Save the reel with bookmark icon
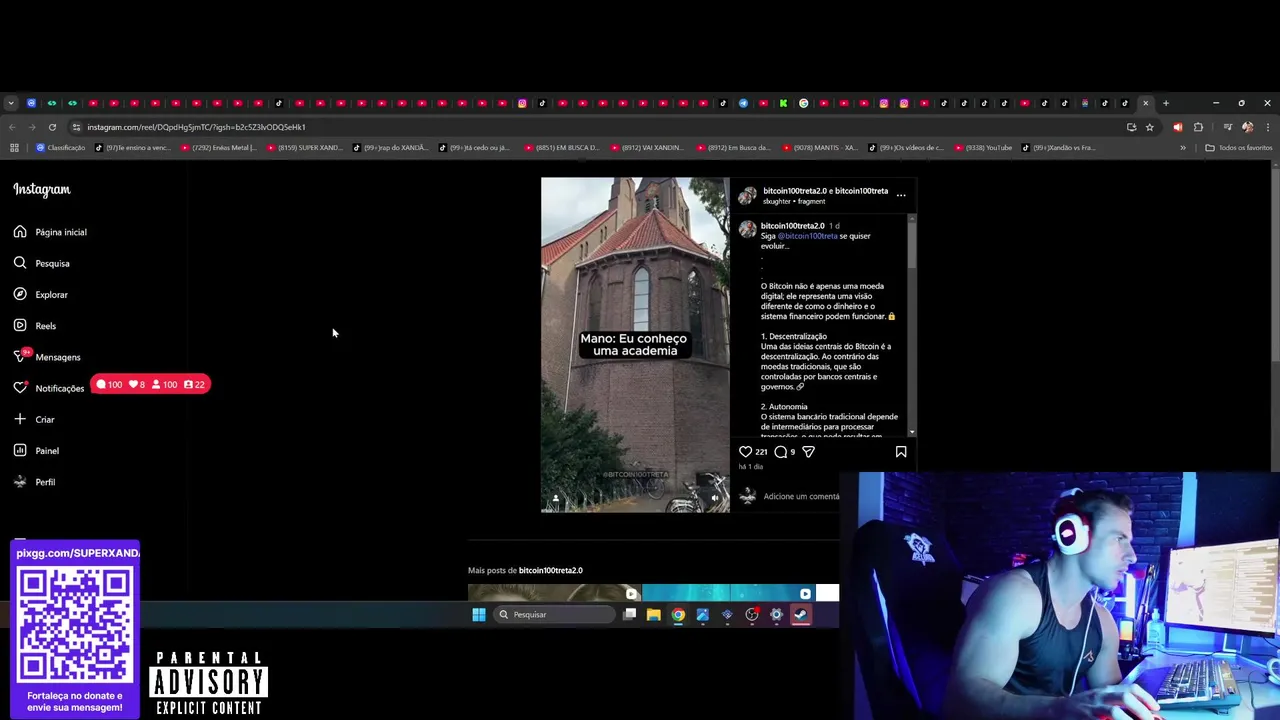 (x=901, y=452)
